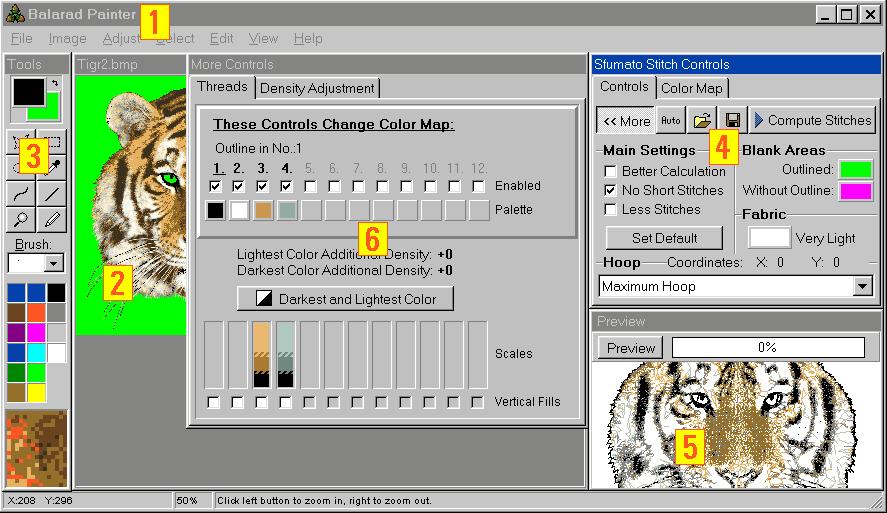
Task: Pick orange from the Tools color grid
Action: pos(37,312)
